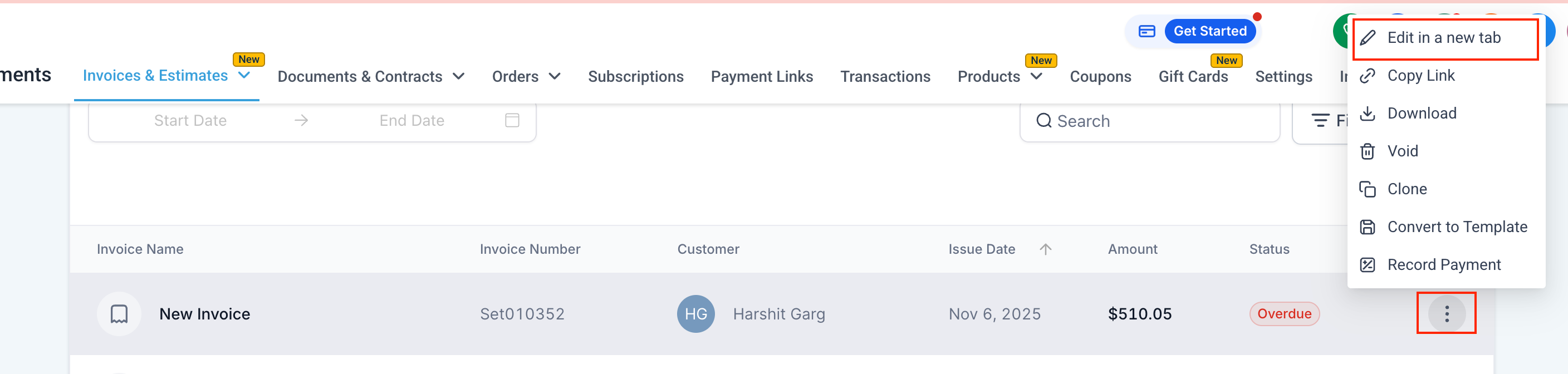Open the three-dot actions menu for New Invoice
This screenshot has width=1568, height=374.
pos(1446,313)
